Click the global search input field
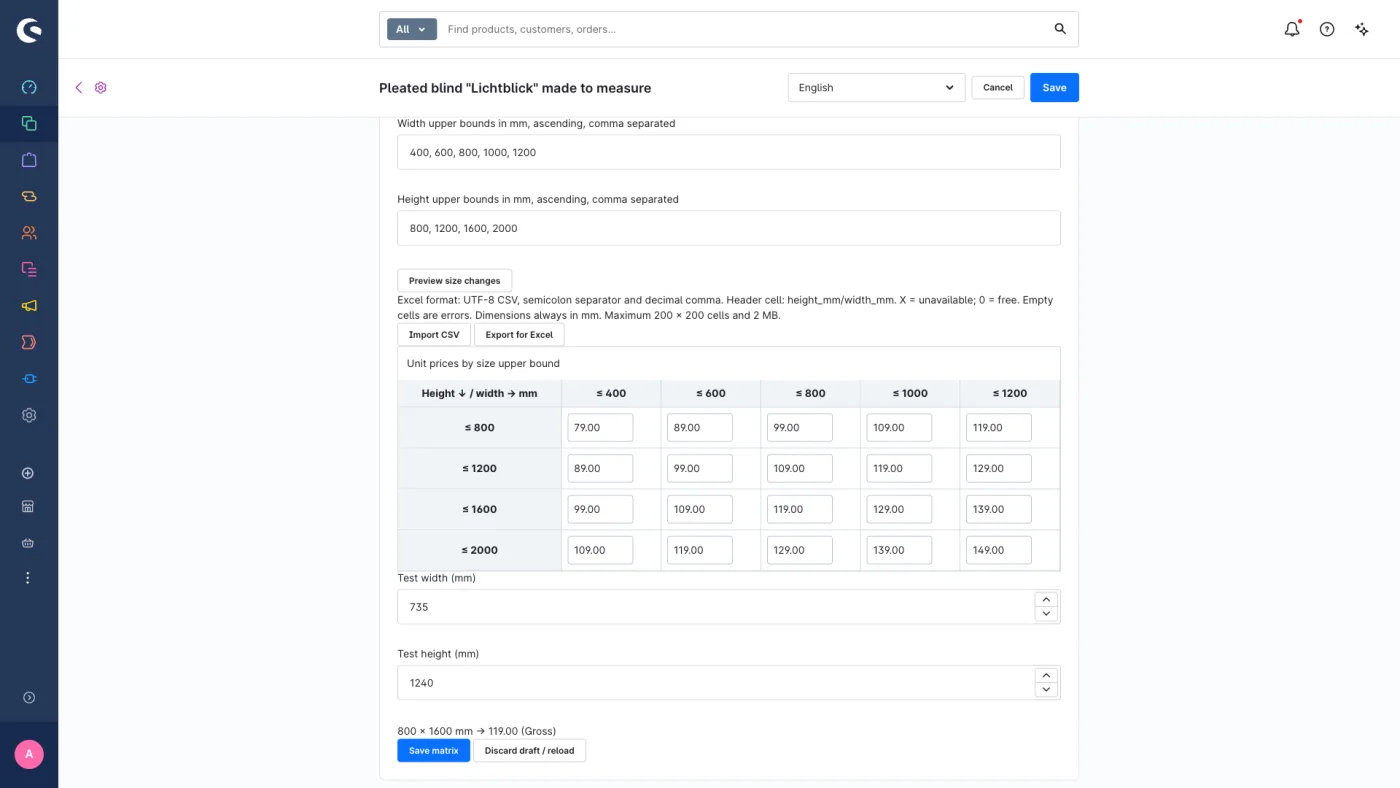 745,29
